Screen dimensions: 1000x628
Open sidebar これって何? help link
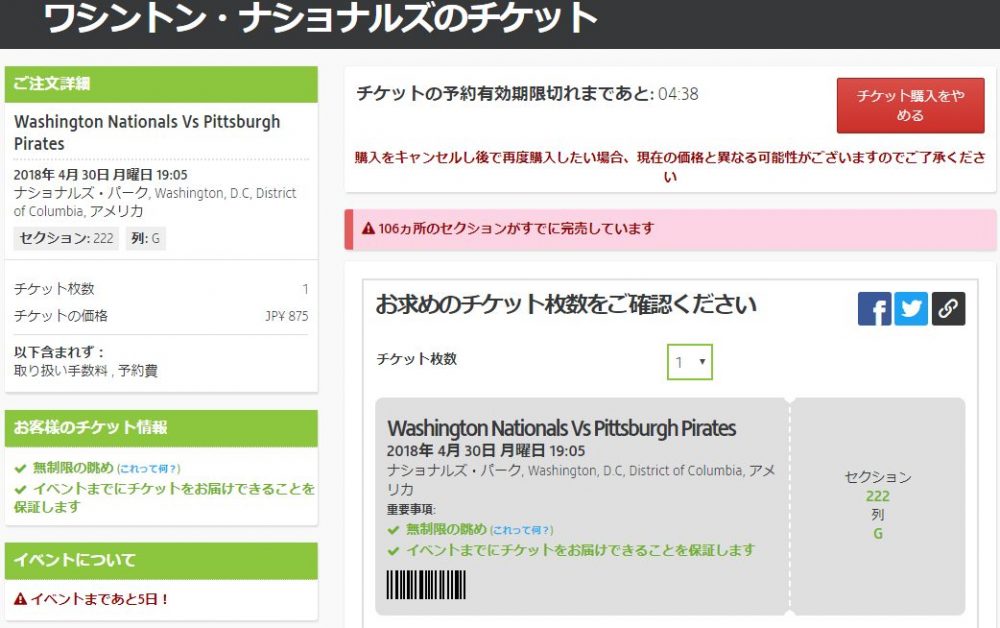click(x=149, y=469)
